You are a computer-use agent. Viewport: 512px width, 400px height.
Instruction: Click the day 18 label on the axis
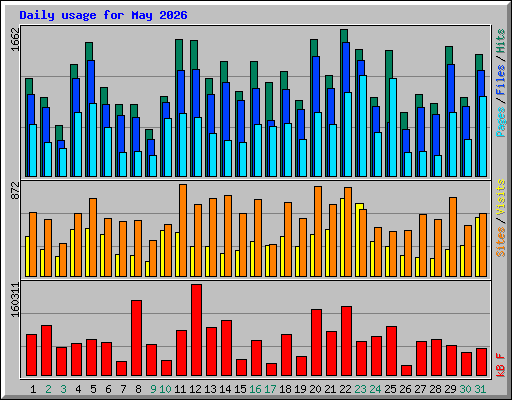pyautogui.click(x=285, y=389)
